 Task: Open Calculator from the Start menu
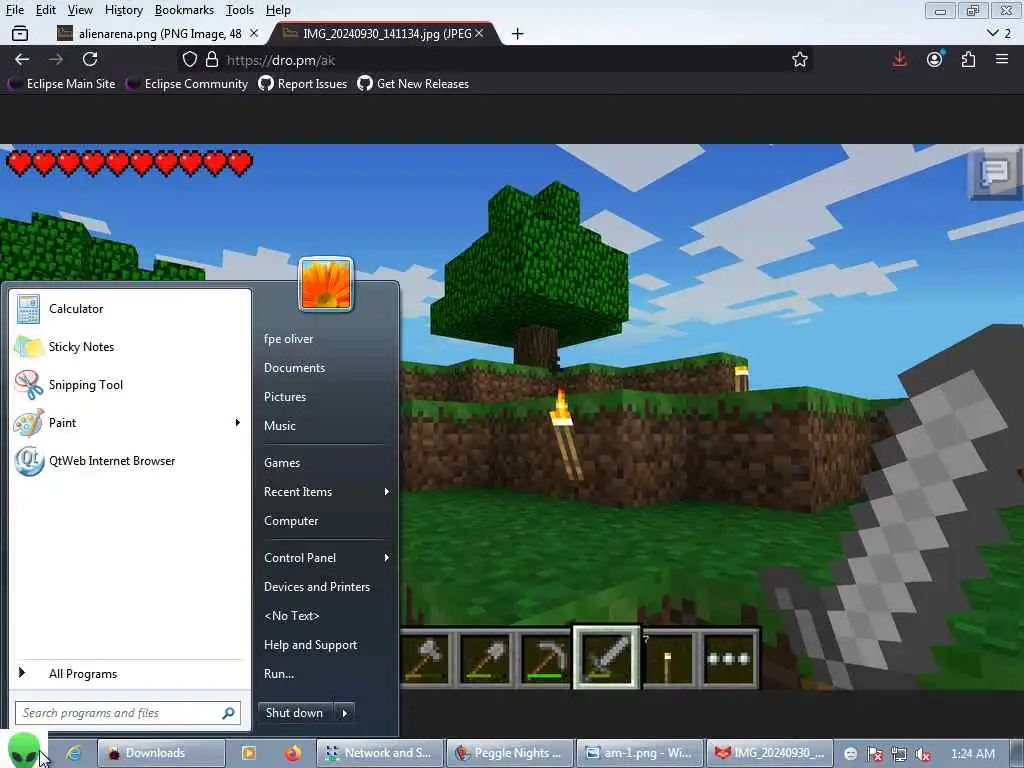coord(129,309)
